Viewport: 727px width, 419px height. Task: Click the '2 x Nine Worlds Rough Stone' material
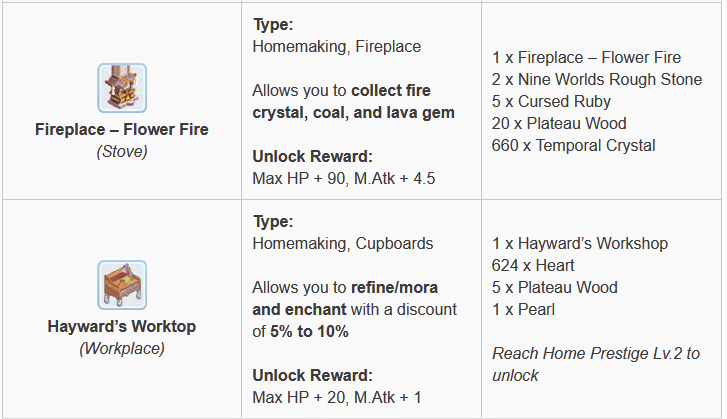point(597,79)
